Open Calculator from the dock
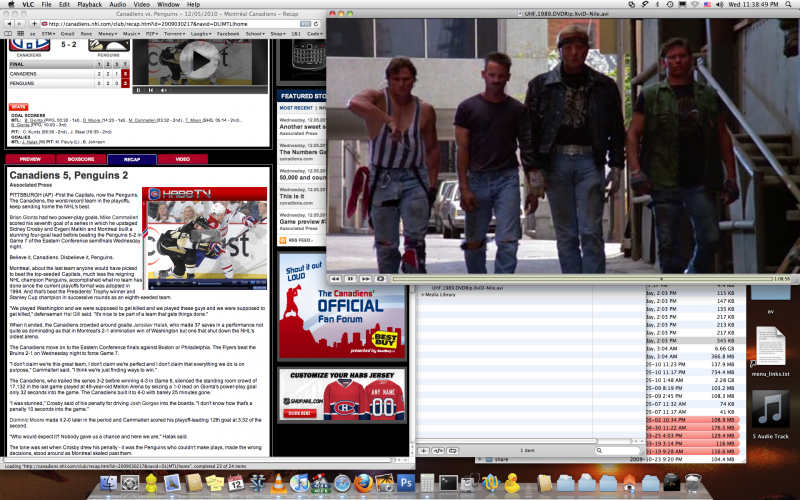Image resolution: width=800 pixels, height=500 pixels. pos(428,483)
